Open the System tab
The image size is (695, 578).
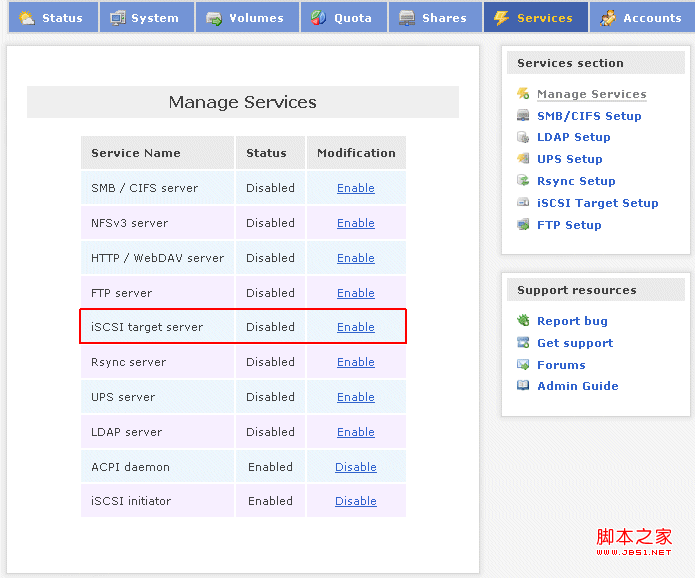[x=144, y=18]
